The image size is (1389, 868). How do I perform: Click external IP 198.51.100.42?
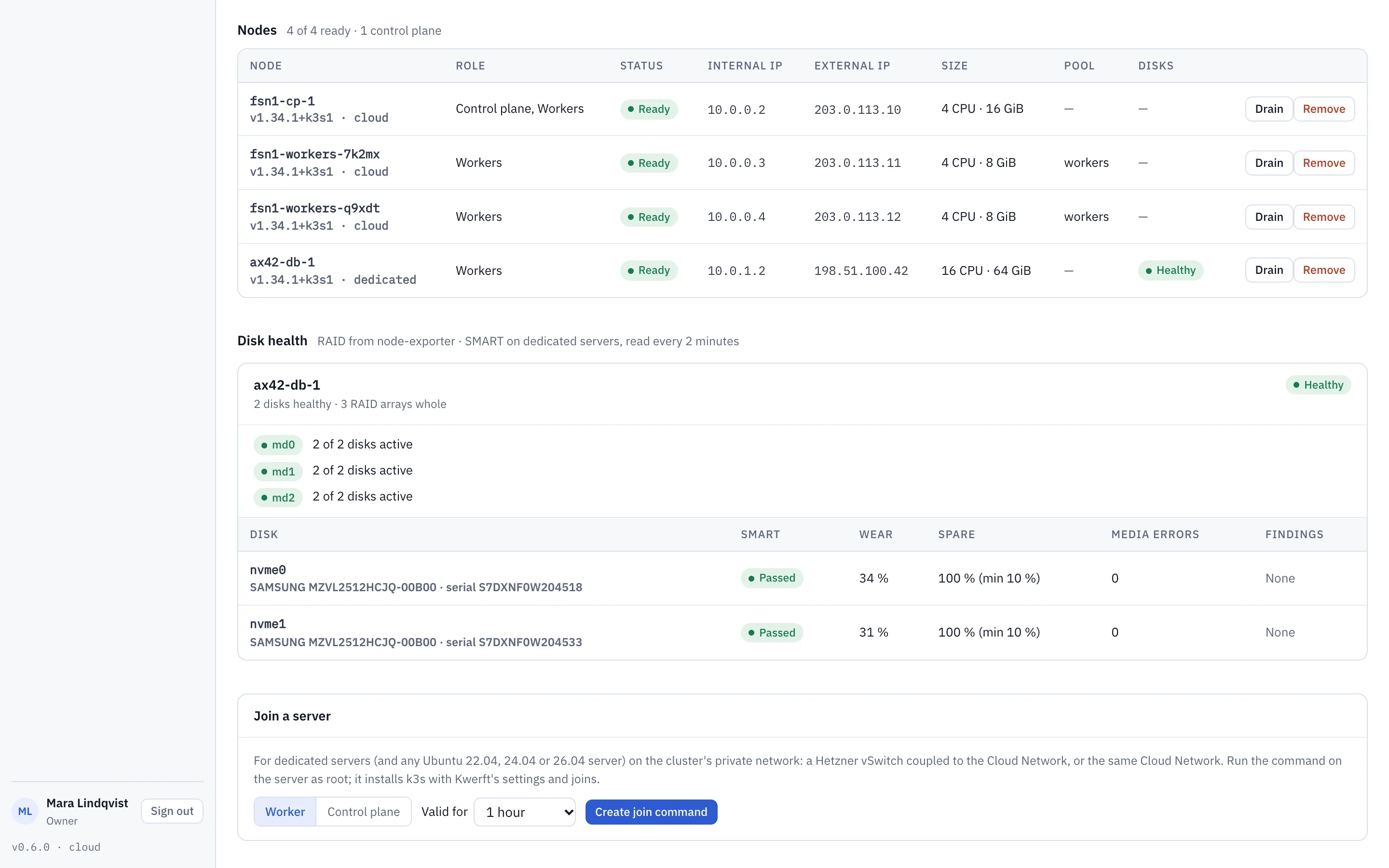[x=861, y=271]
